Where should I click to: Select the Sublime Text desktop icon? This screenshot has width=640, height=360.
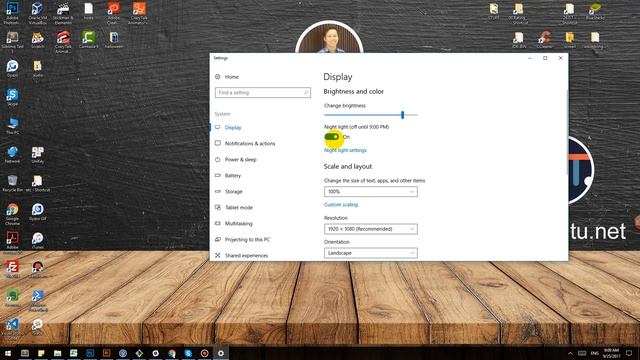[12, 41]
